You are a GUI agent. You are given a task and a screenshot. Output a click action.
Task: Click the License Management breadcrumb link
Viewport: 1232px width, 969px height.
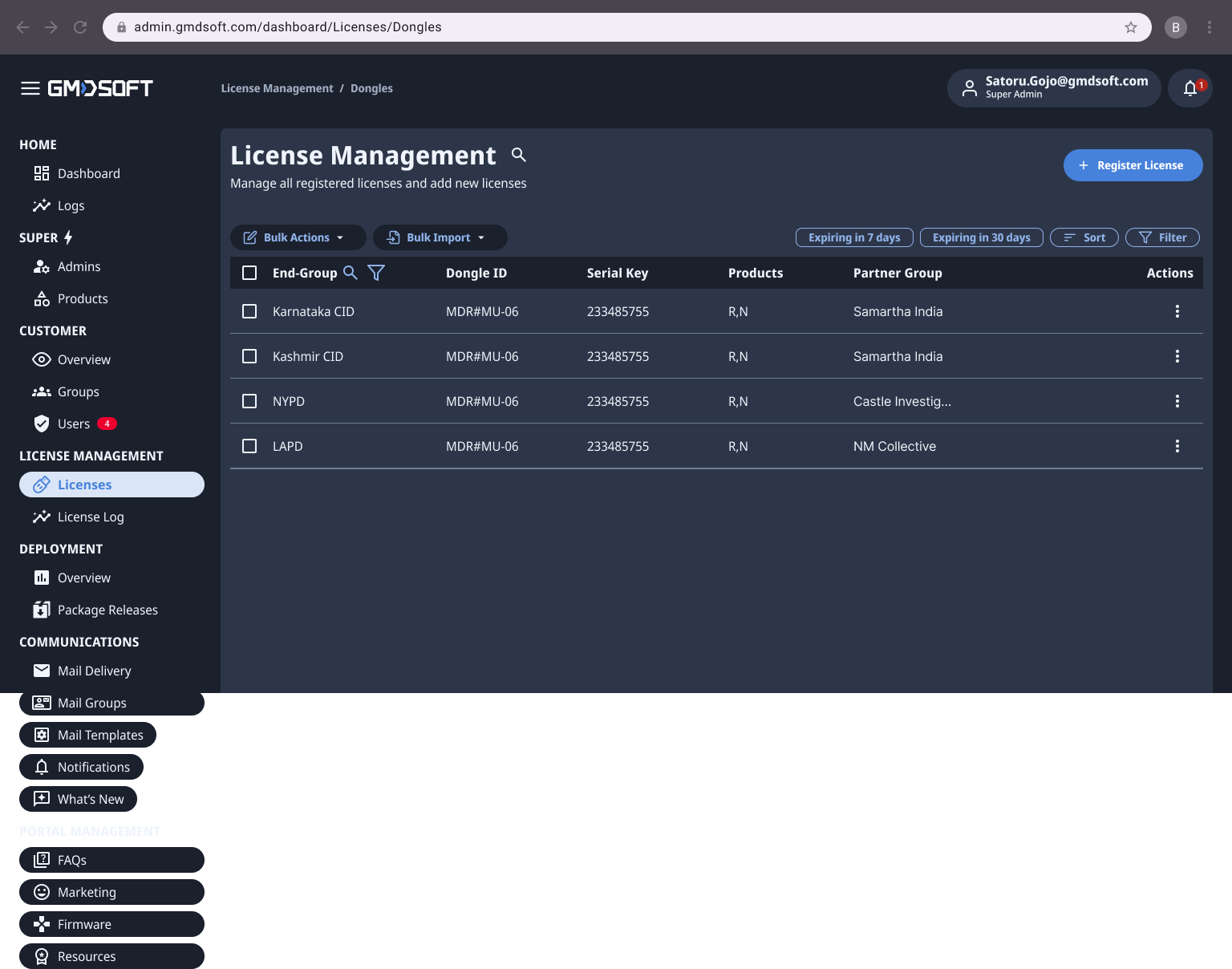coord(277,88)
